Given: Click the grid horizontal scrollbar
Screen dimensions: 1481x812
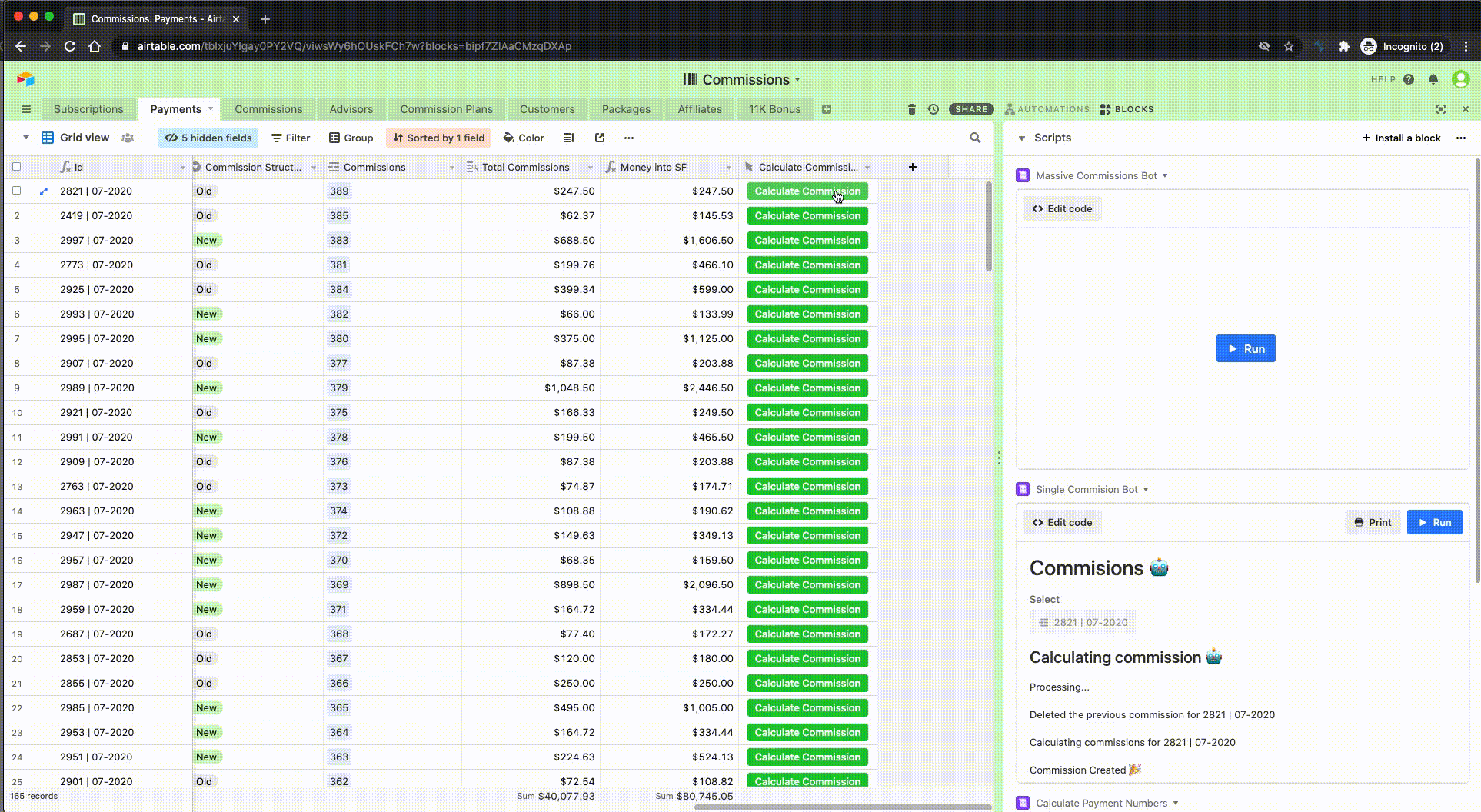Looking at the screenshot, I should click(x=843, y=807).
